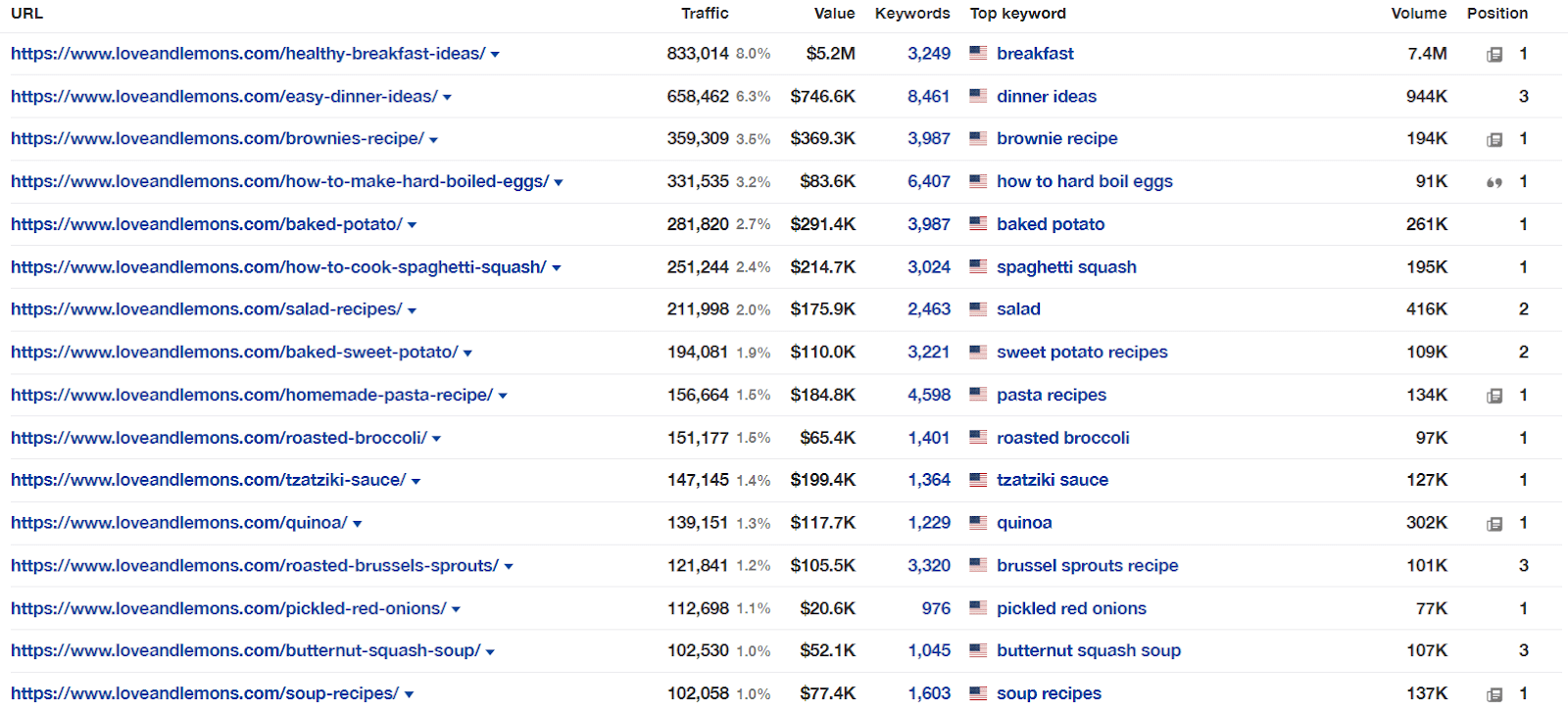Expand dropdown for homemade-pasta-recipe URL
The height and width of the screenshot is (711, 1568).
point(503,396)
